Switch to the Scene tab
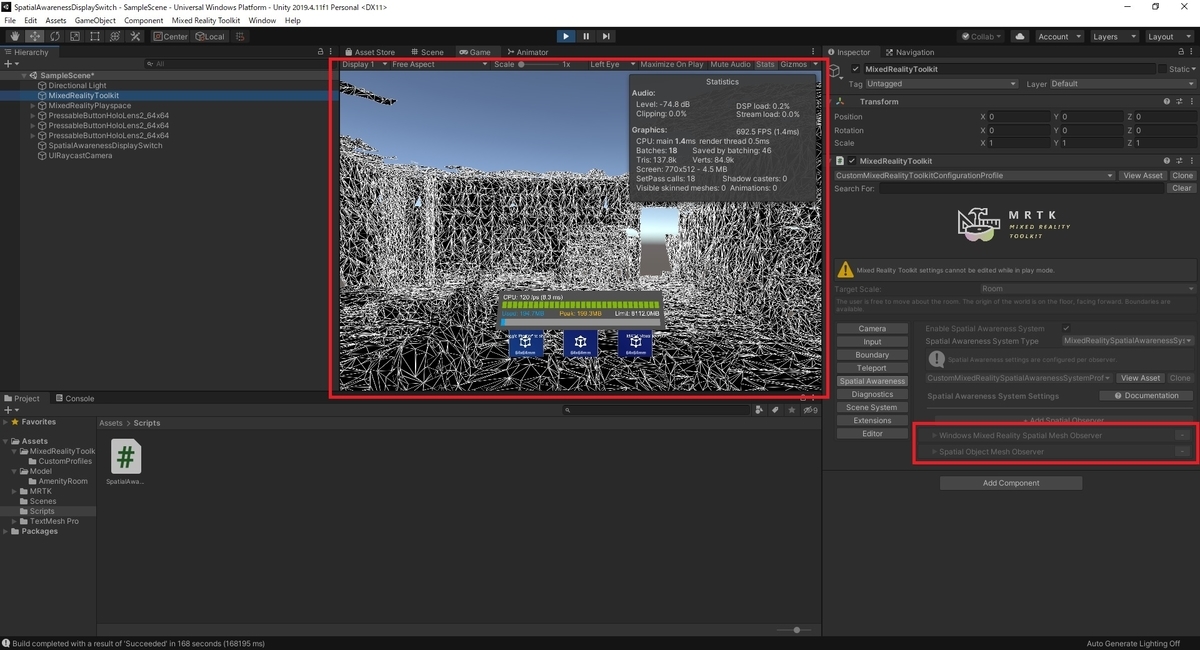Viewport: 1200px width, 650px height. [427, 52]
